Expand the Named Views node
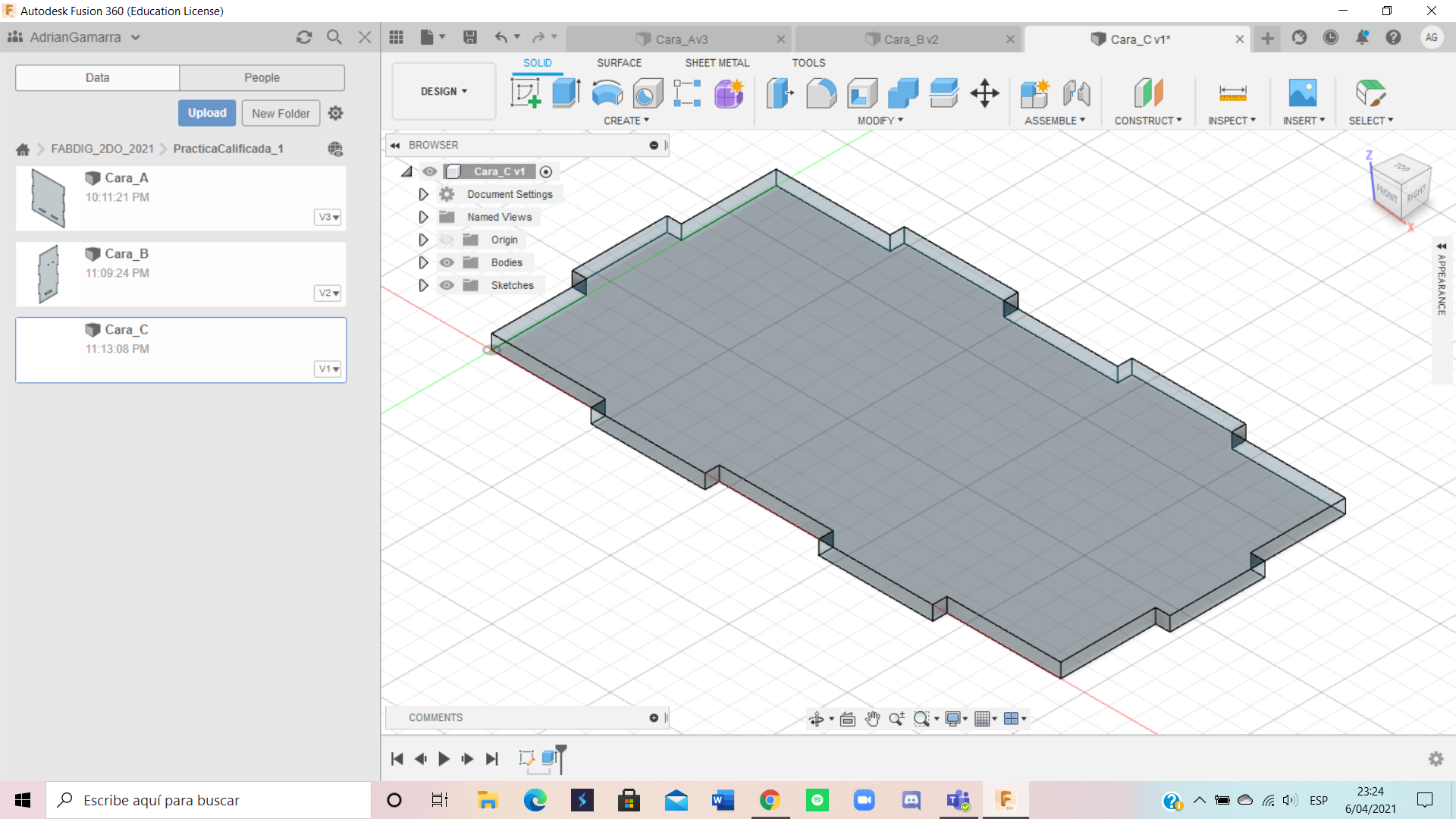Image resolution: width=1456 pixels, height=819 pixels. [423, 217]
